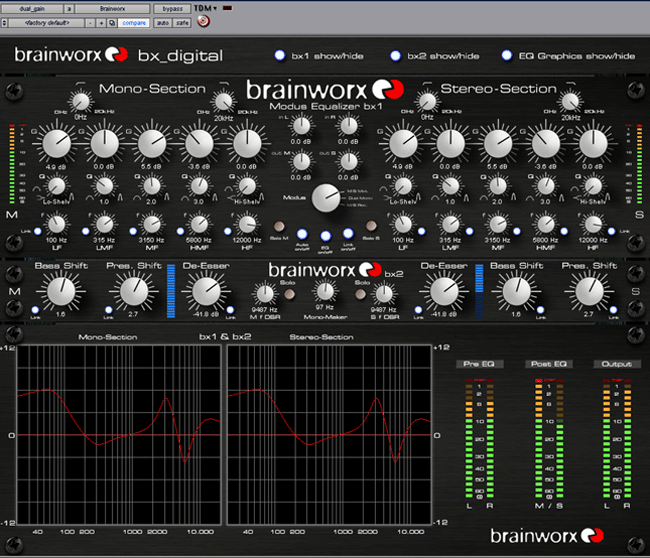The width and height of the screenshot is (650, 558).
Task: Toggle bx1 show/hide LED
Action: point(280,55)
